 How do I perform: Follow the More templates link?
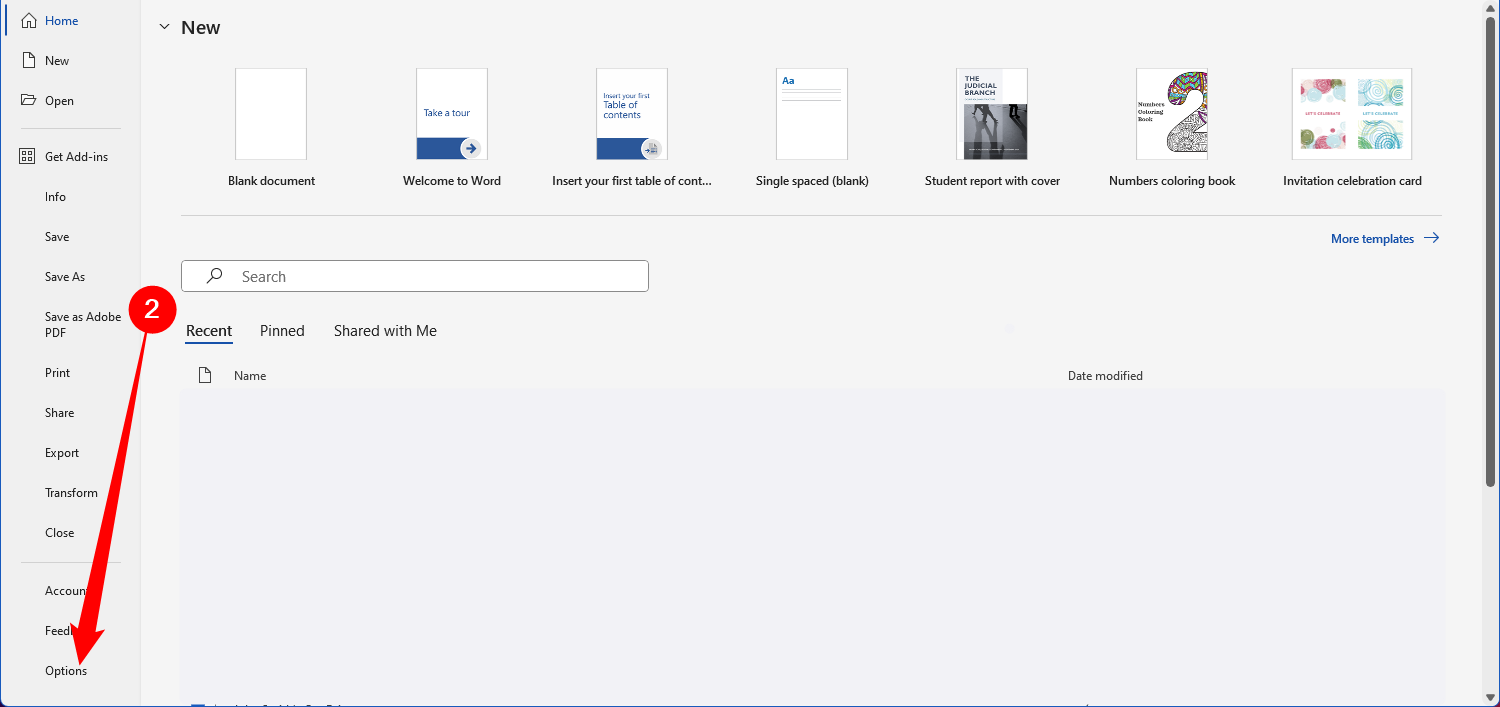pyautogui.click(x=1372, y=239)
